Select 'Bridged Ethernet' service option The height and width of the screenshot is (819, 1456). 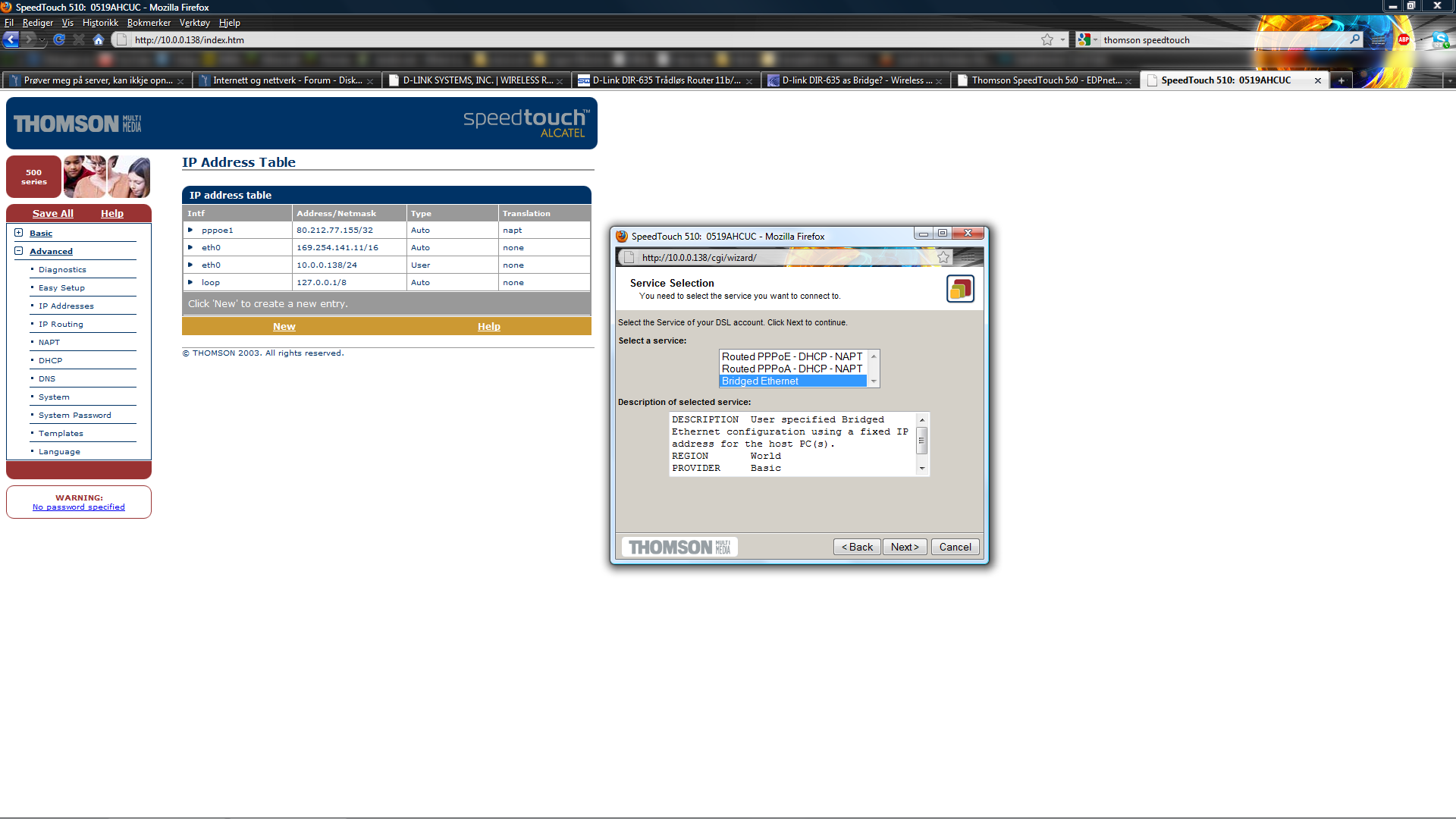pyautogui.click(x=792, y=381)
